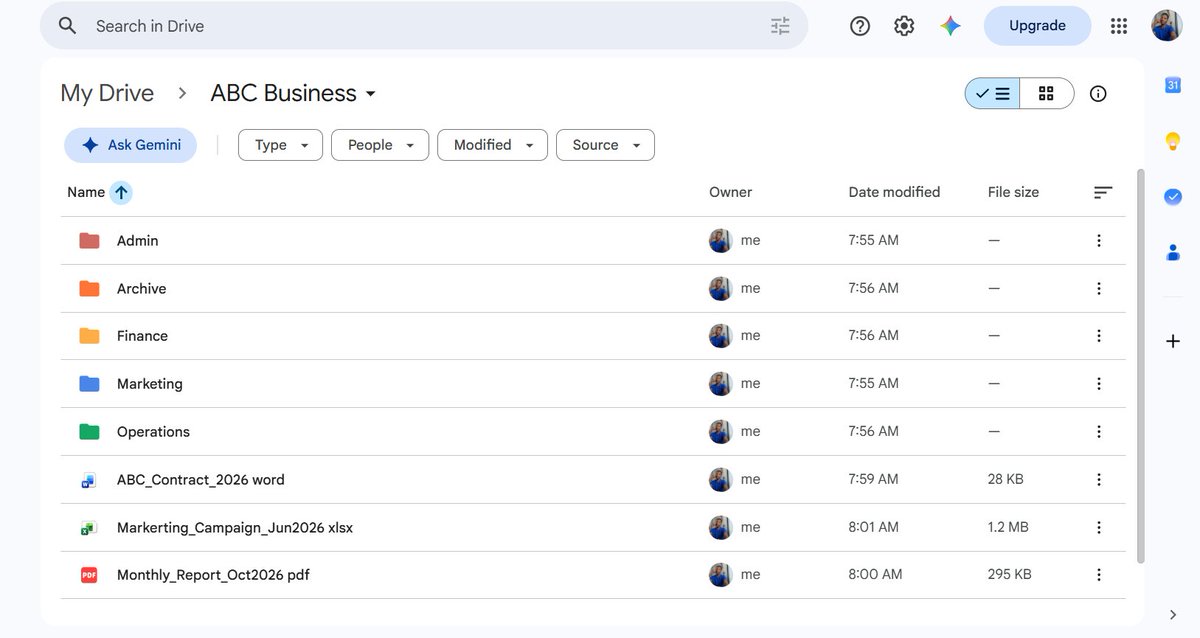Click the Upgrade button
Image resolution: width=1200 pixels, height=638 pixels.
[1037, 26]
